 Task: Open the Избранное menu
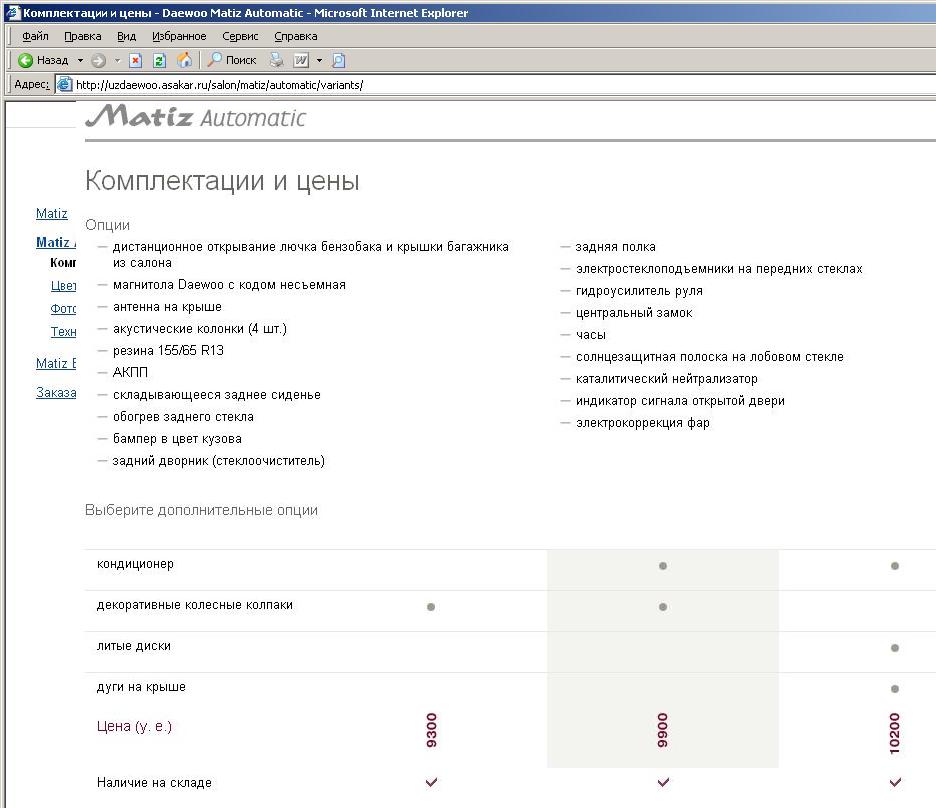pos(179,36)
